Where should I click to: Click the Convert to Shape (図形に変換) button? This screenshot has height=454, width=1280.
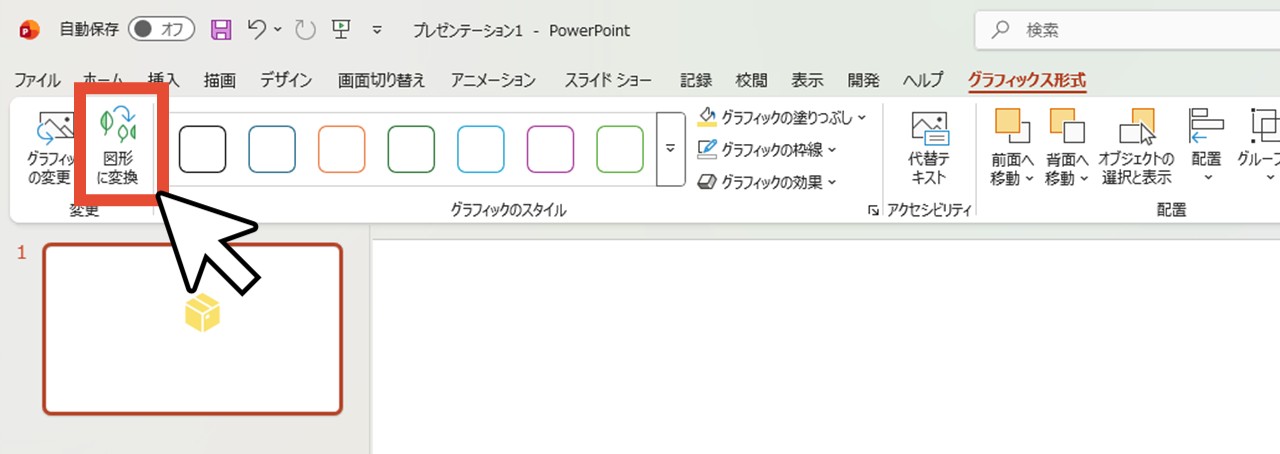(120, 147)
